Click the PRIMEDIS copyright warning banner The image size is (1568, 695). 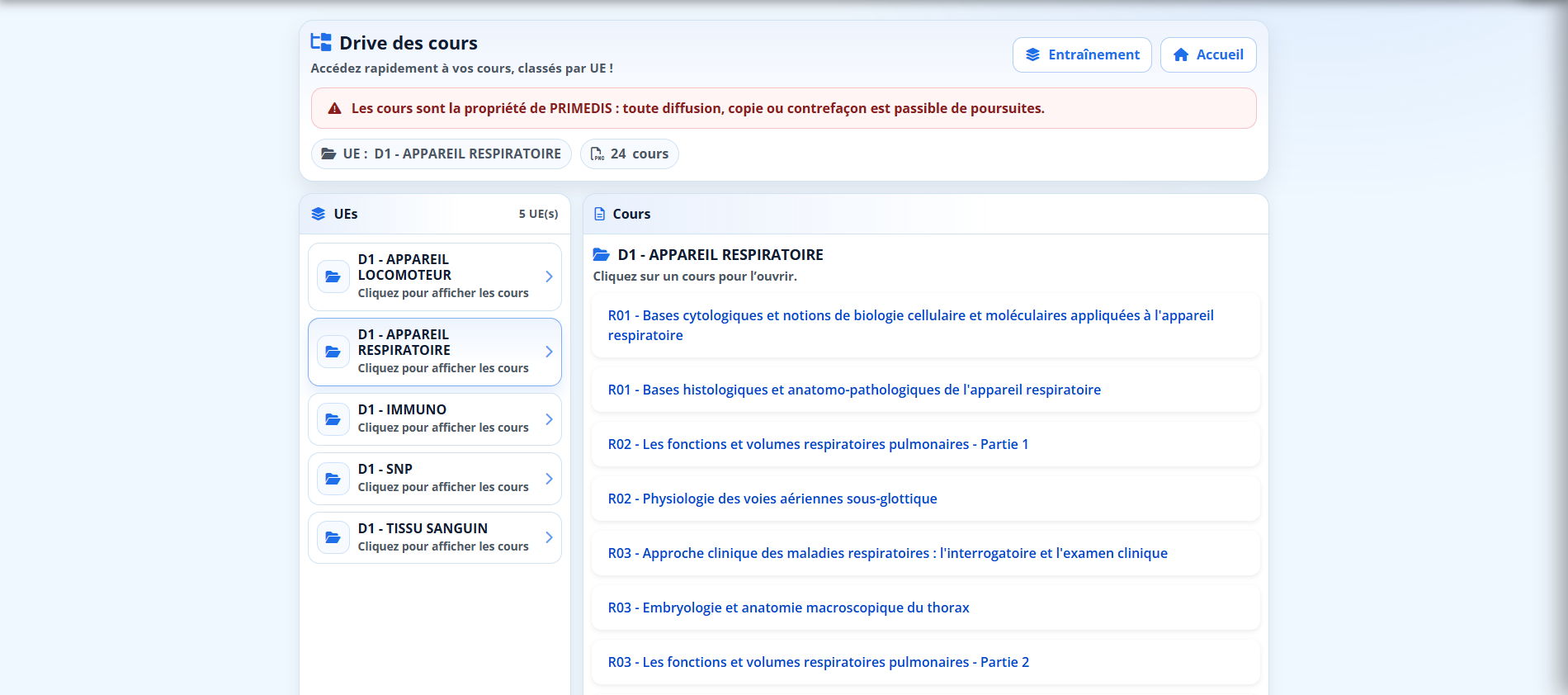[x=783, y=108]
